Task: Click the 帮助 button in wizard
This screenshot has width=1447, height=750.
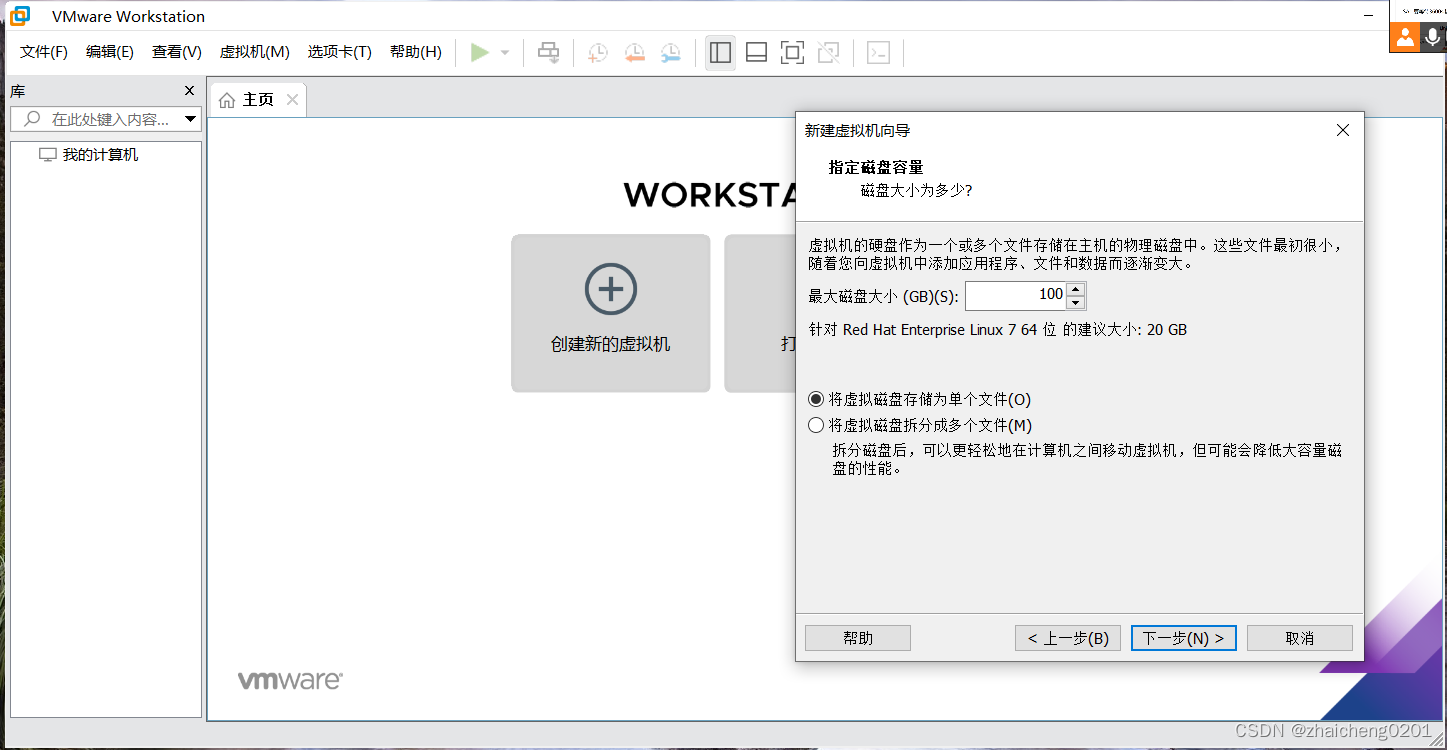Action: point(858,638)
